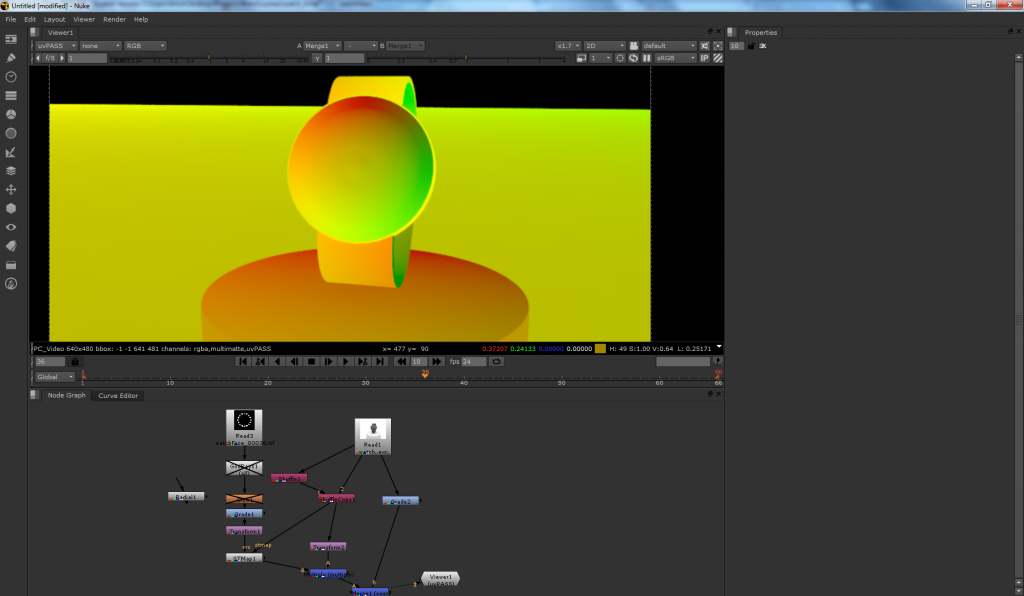Open the Transform nodes icon
This screenshot has width=1024, height=596.
[x=11, y=189]
